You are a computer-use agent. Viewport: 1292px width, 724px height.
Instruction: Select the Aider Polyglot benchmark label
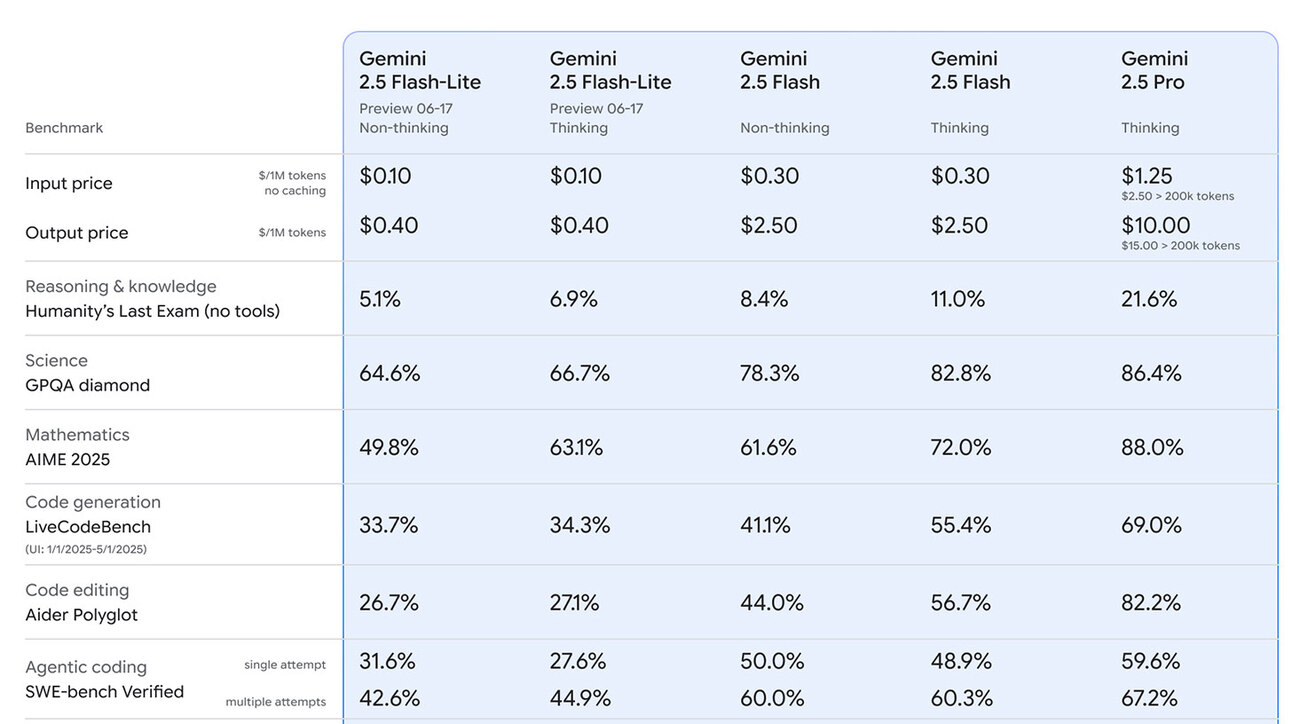[x=82, y=615]
